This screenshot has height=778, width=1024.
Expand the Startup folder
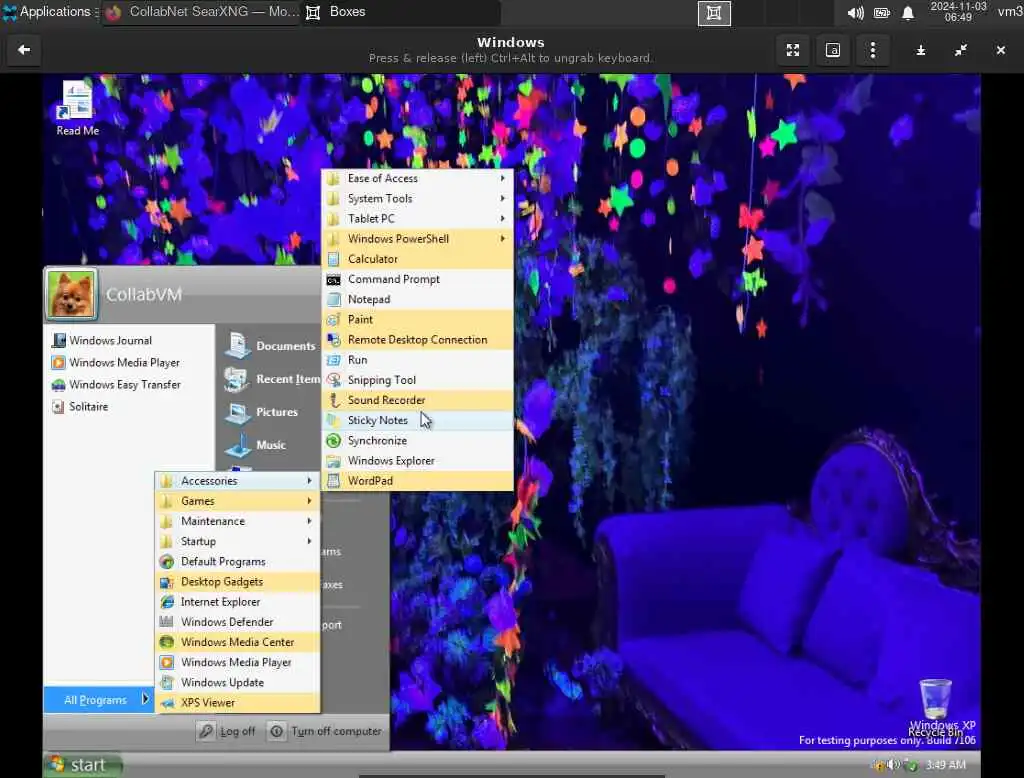pyautogui.click(x=238, y=542)
